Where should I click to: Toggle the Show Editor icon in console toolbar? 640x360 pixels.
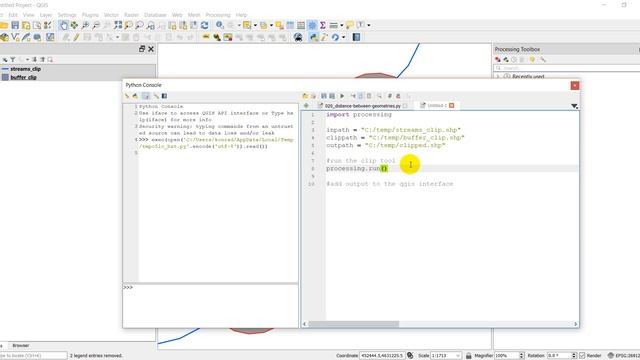(x=146, y=96)
